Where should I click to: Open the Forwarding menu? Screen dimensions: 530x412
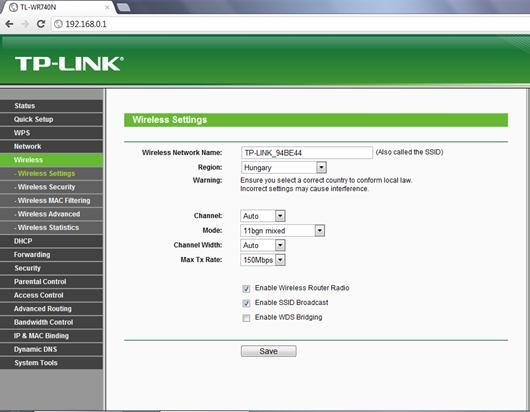coord(51,255)
